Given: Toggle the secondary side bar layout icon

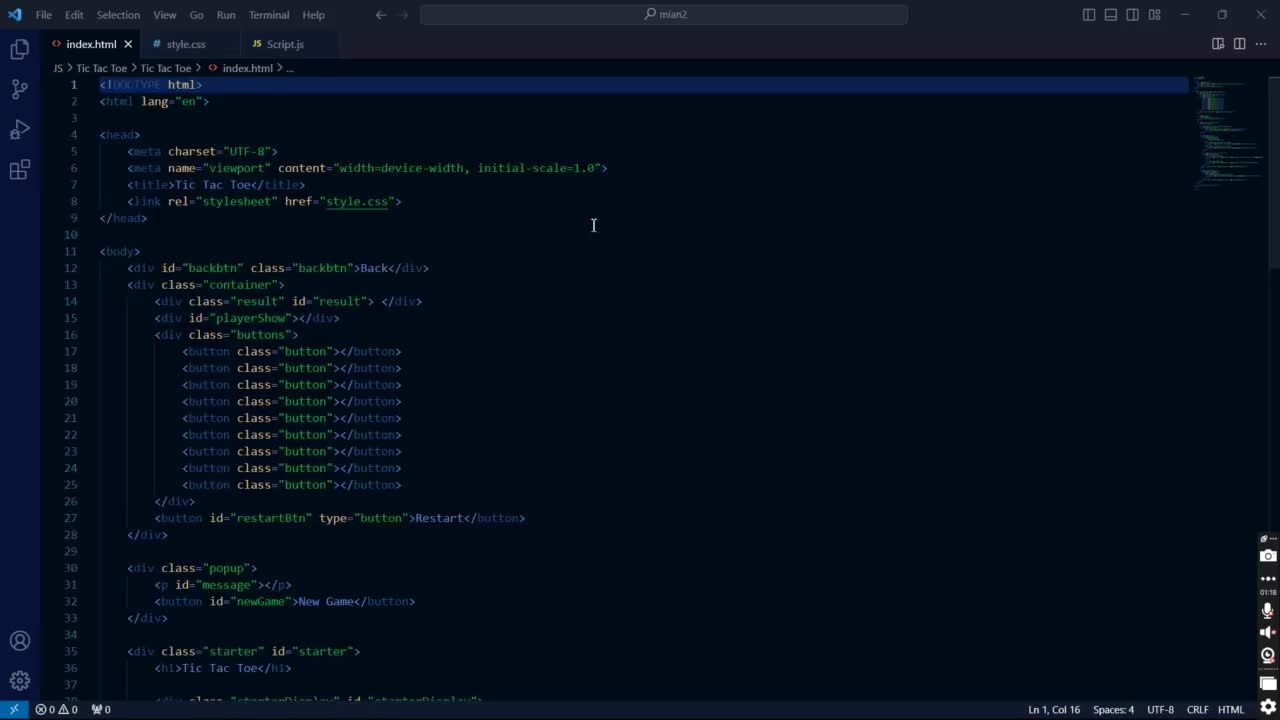Looking at the screenshot, I should click(x=1133, y=15).
